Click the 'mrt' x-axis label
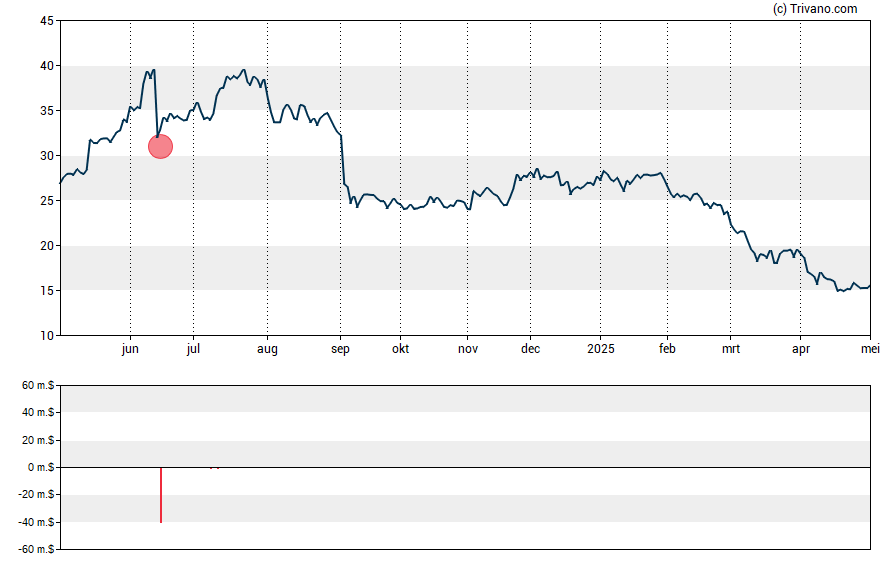The image size is (888, 565). pyautogui.click(x=731, y=349)
